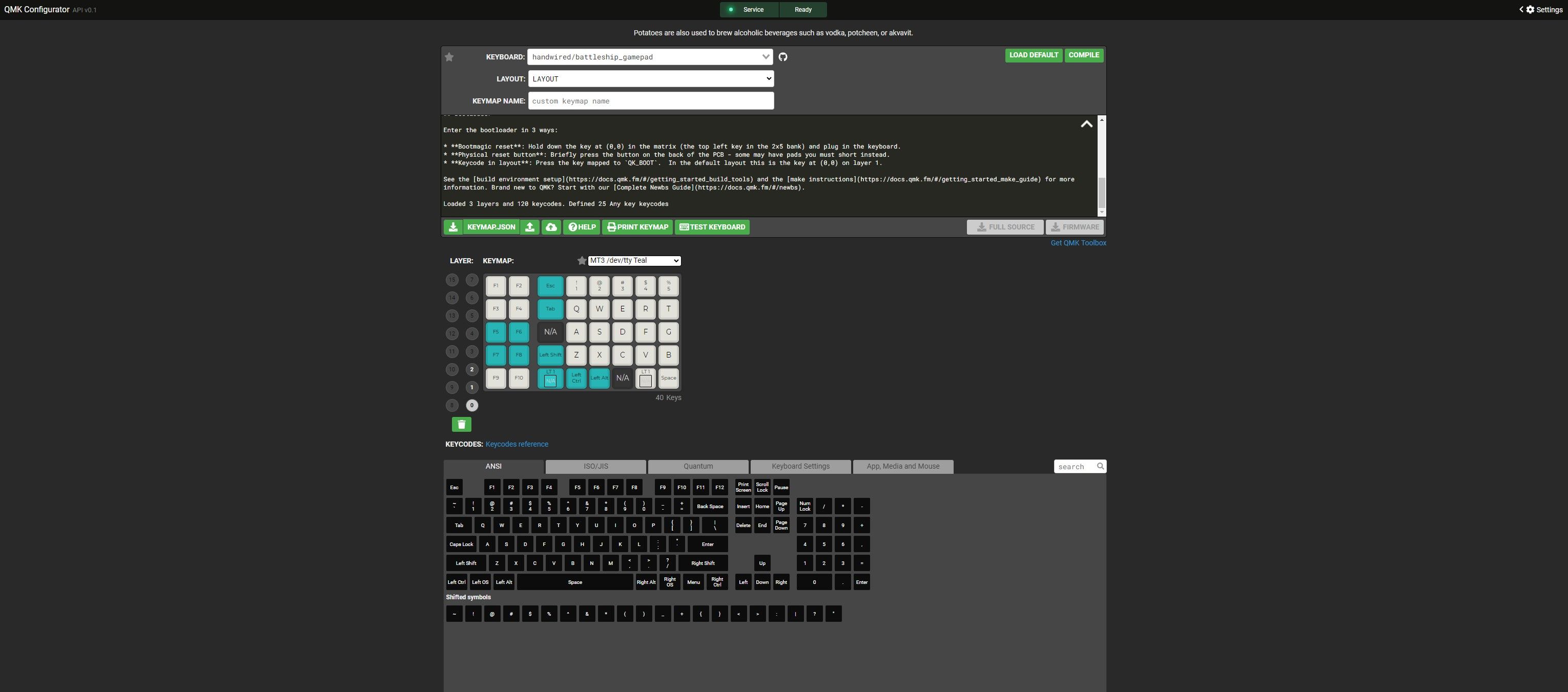Open the keyboard's GitHub repository
This screenshot has height=692, width=1568.
click(783, 56)
